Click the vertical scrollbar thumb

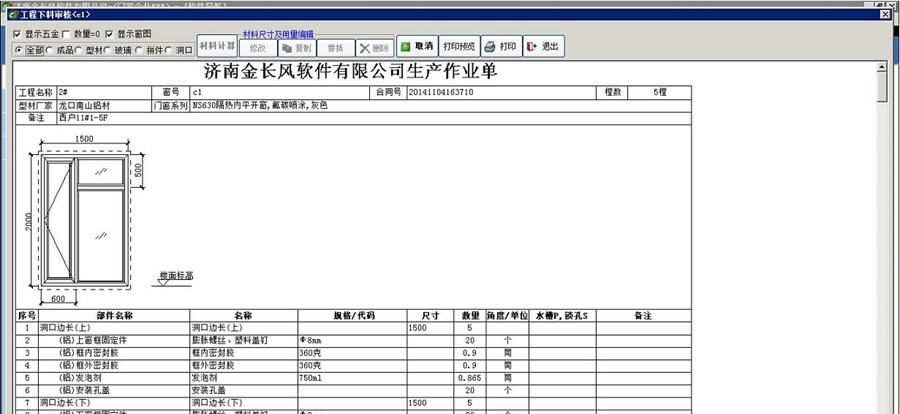882,87
